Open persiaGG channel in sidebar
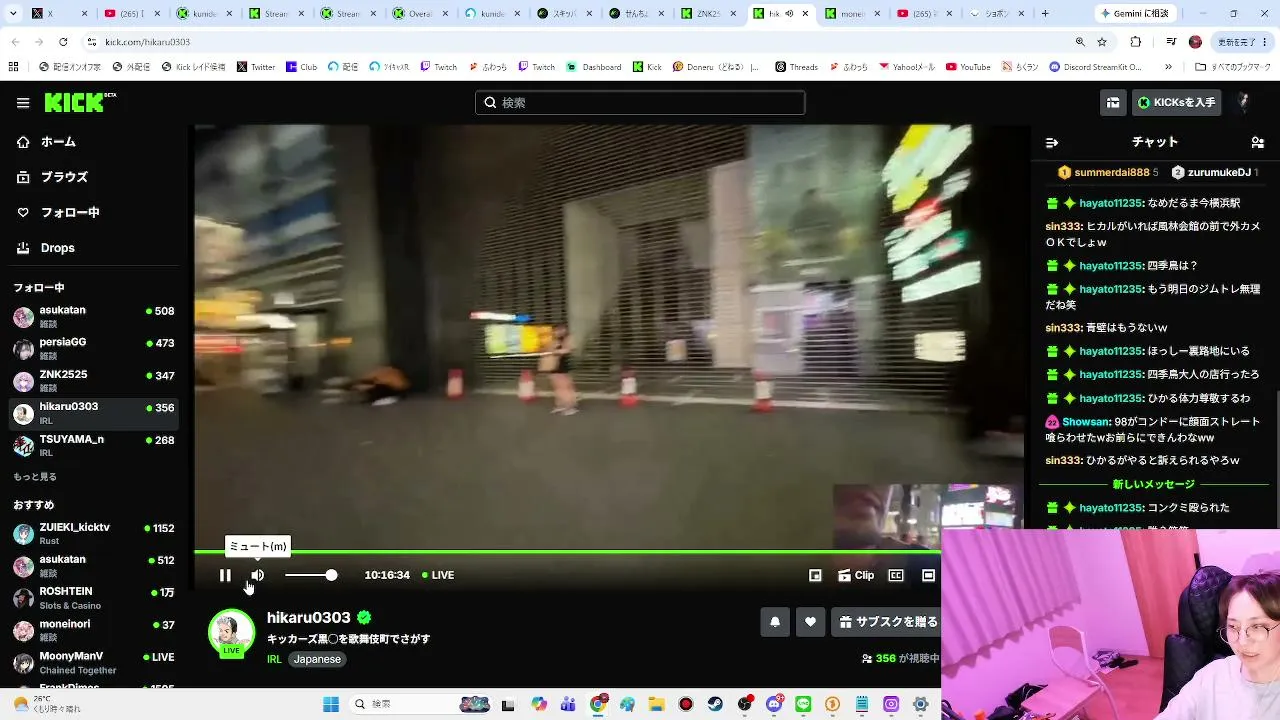The width and height of the screenshot is (1280, 720). [x=95, y=348]
